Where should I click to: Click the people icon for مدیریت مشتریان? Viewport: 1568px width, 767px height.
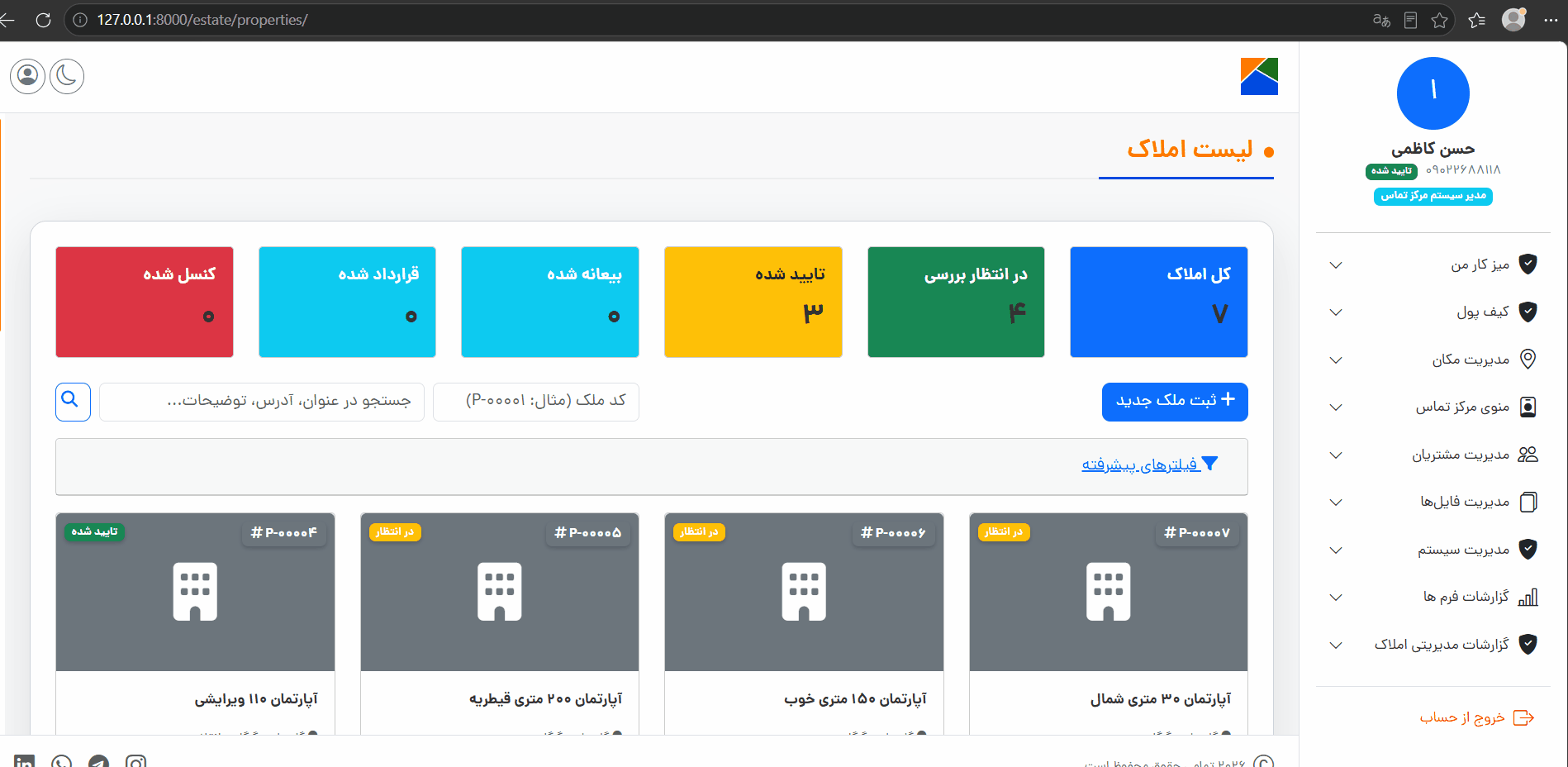click(x=1528, y=454)
